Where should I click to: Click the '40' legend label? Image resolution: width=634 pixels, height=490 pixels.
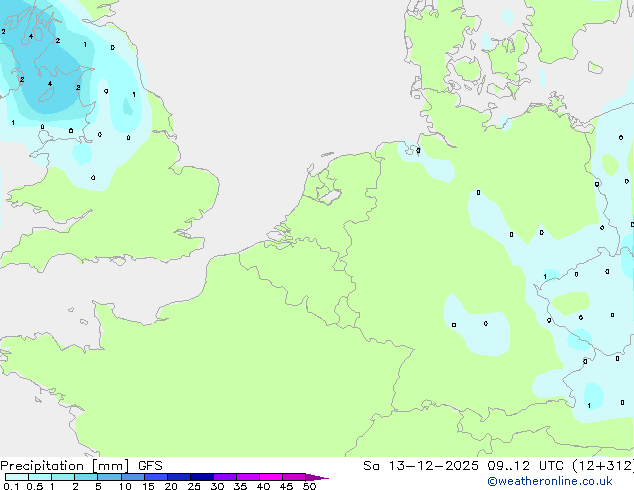(263, 486)
